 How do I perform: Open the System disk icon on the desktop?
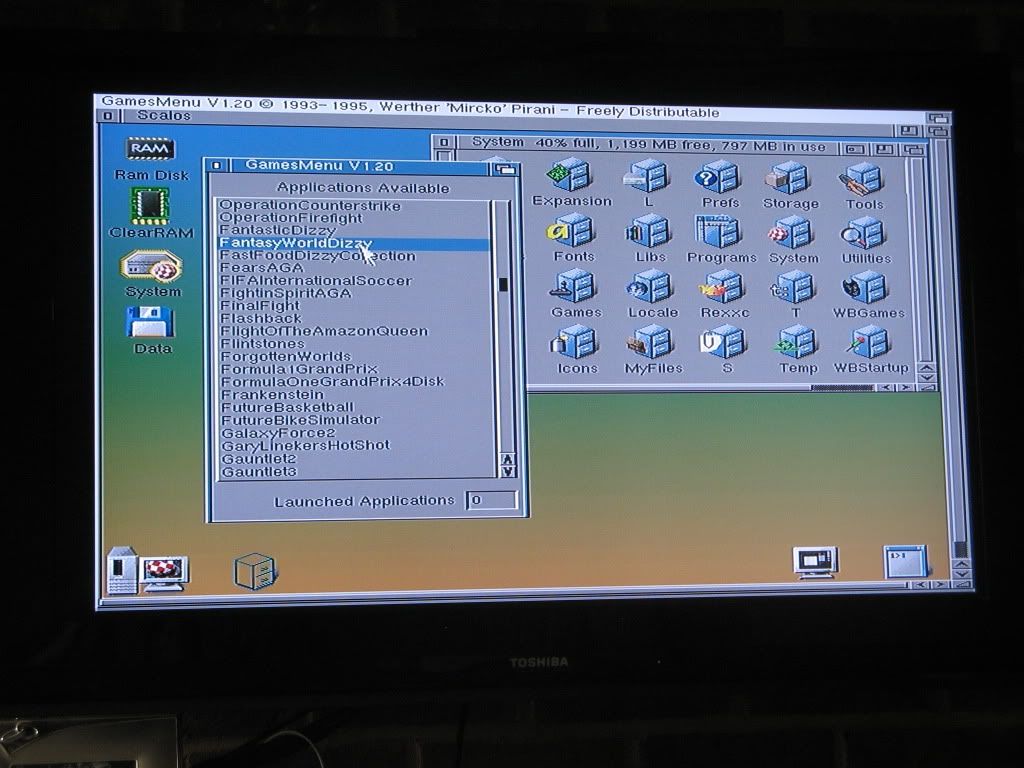click(x=152, y=266)
